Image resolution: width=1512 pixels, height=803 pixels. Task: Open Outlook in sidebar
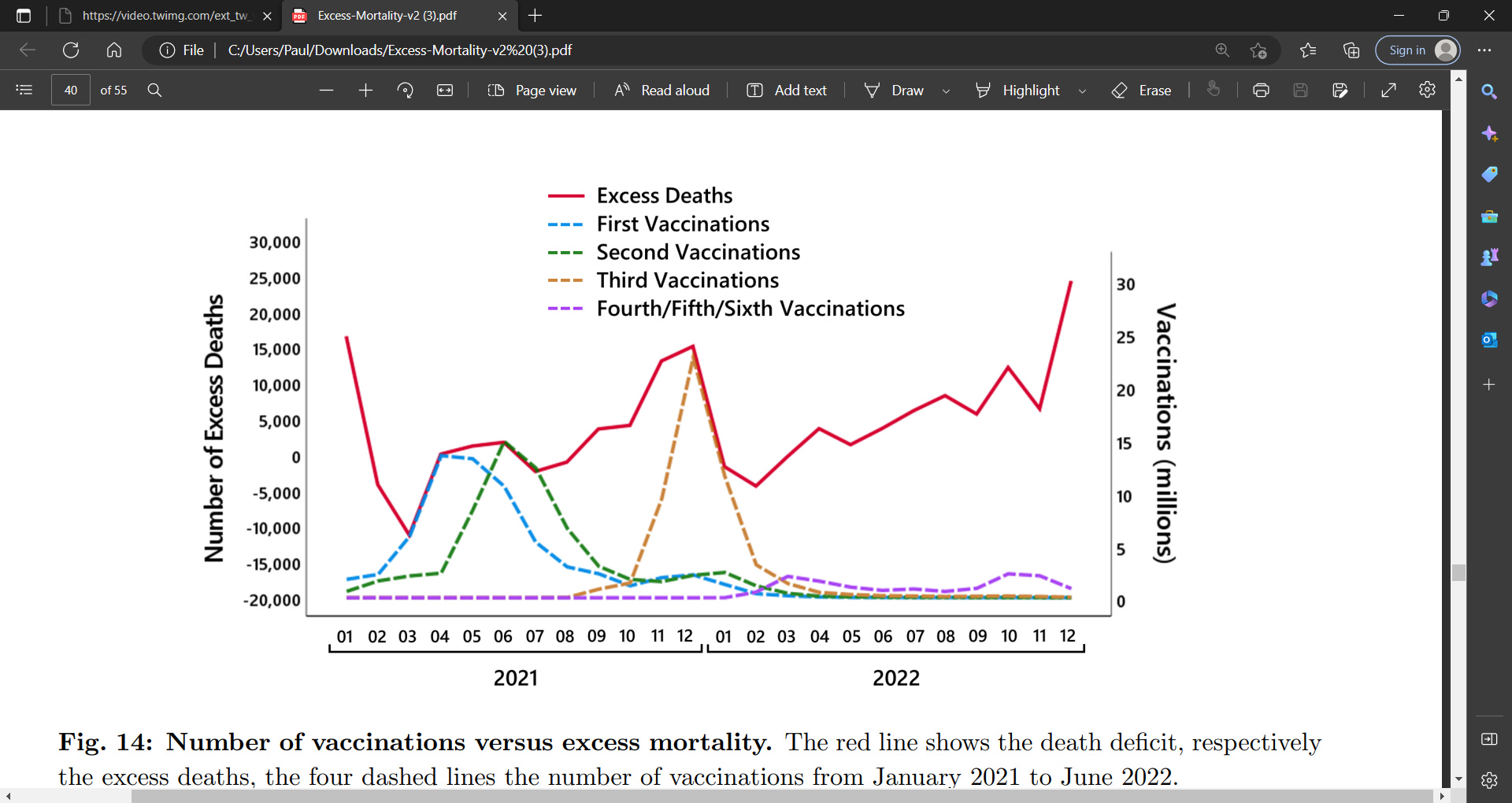1489,340
